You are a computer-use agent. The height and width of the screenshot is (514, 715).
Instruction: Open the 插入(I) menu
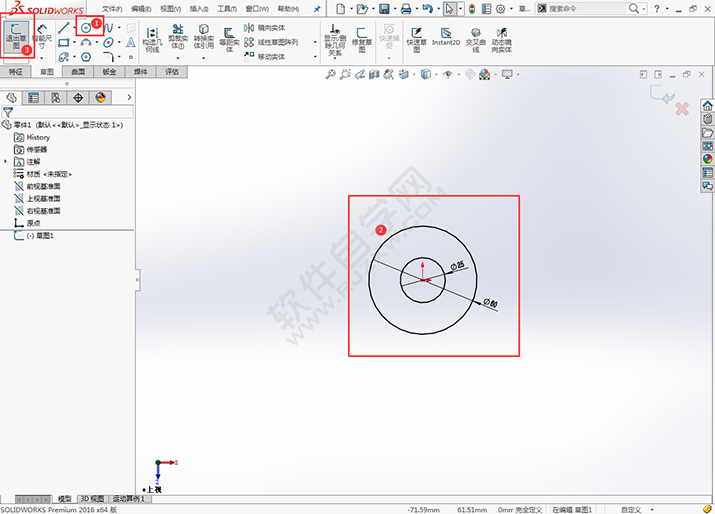[199, 9]
